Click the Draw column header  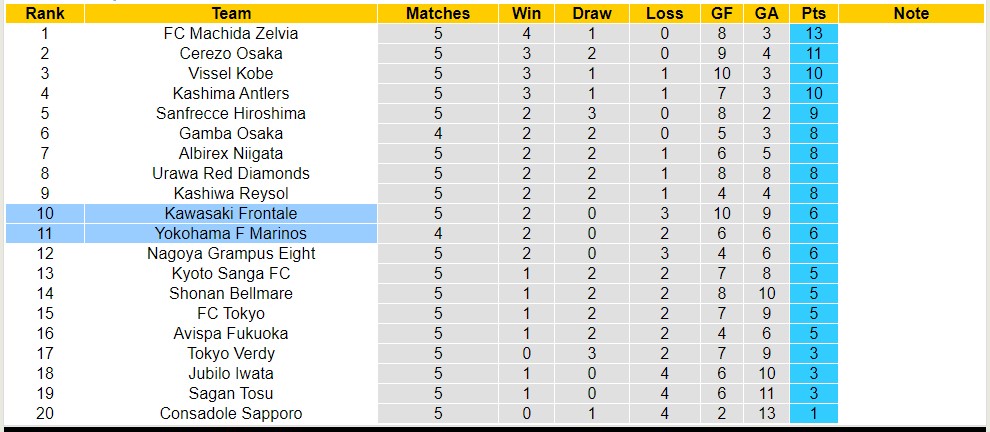pyautogui.click(x=592, y=13)
